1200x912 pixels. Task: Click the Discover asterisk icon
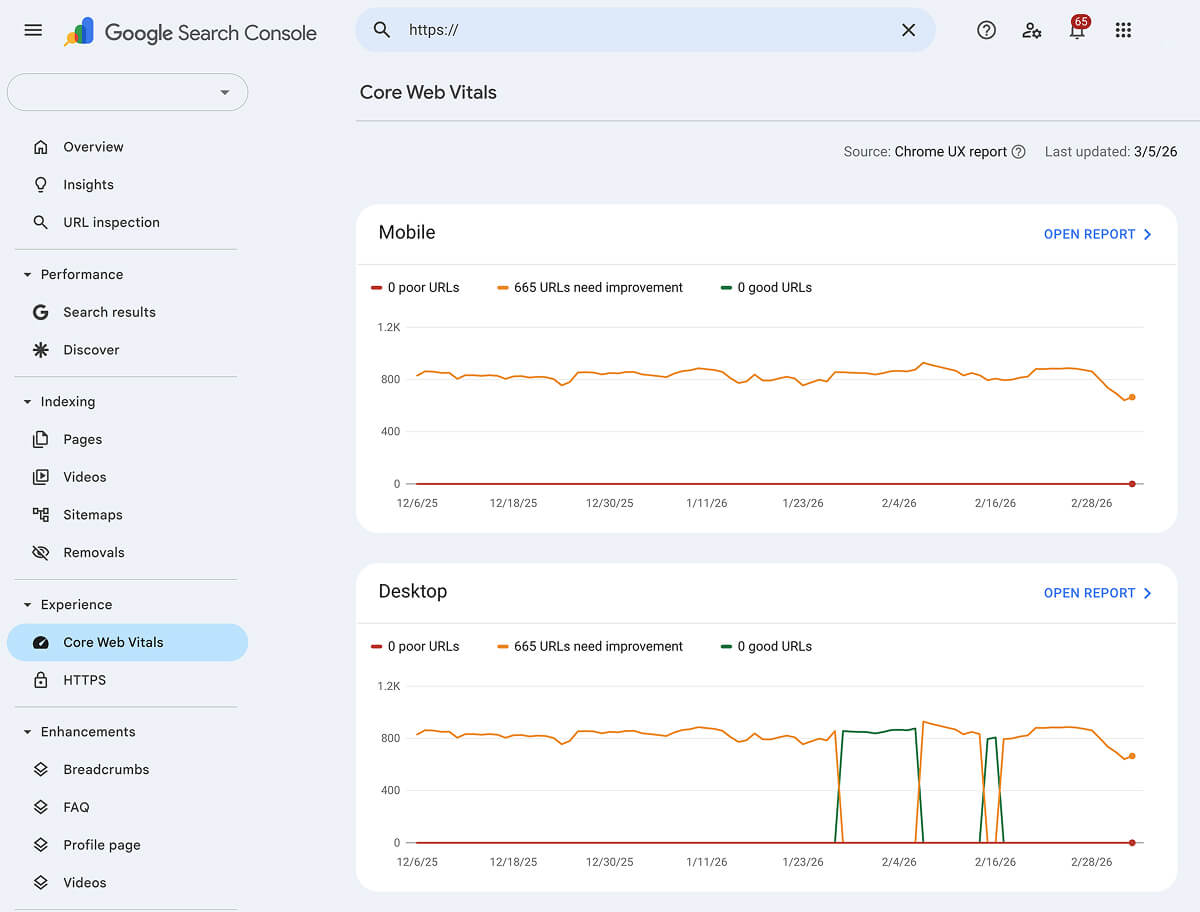pos(41,350)
